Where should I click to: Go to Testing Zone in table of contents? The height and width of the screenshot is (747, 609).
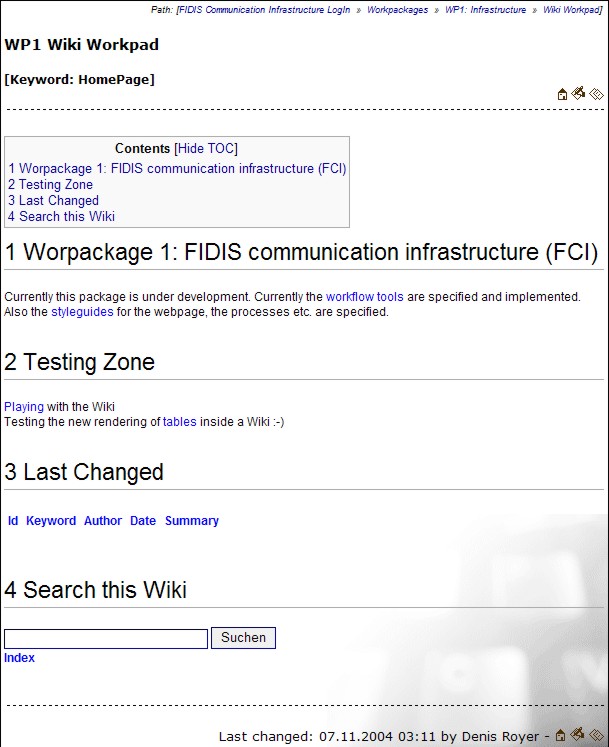[x=50, y=185]
